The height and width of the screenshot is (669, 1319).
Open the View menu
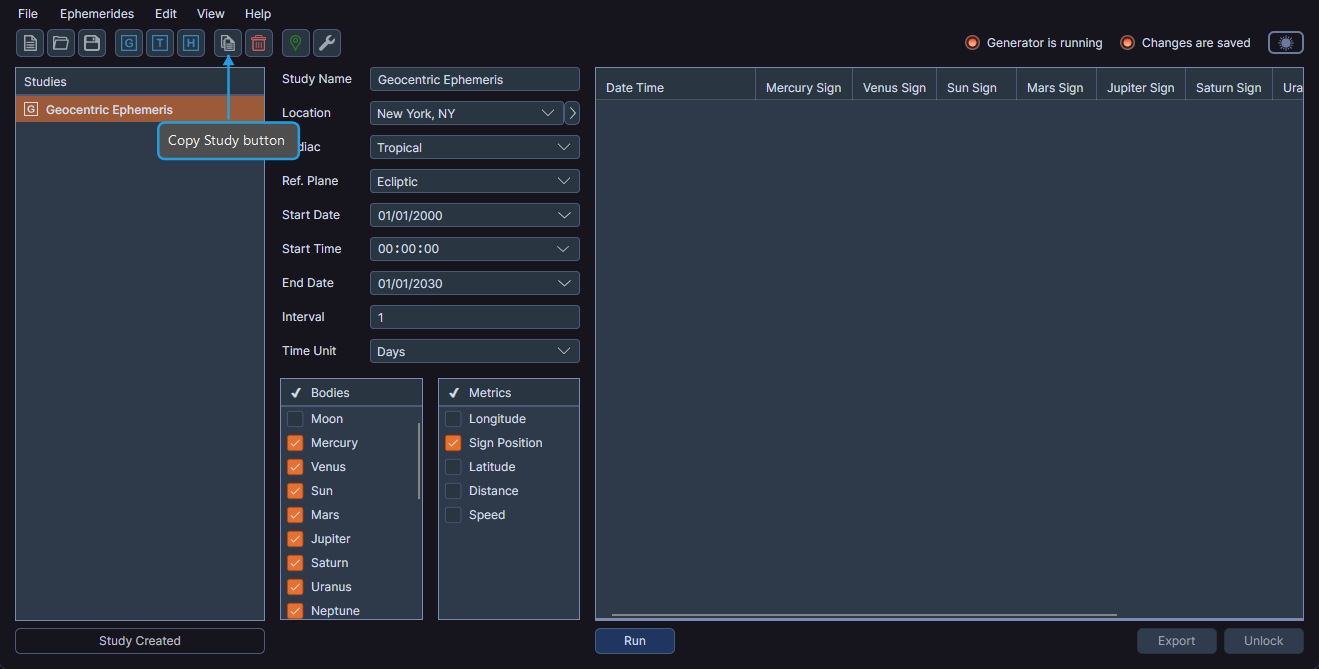click(210, 13)
